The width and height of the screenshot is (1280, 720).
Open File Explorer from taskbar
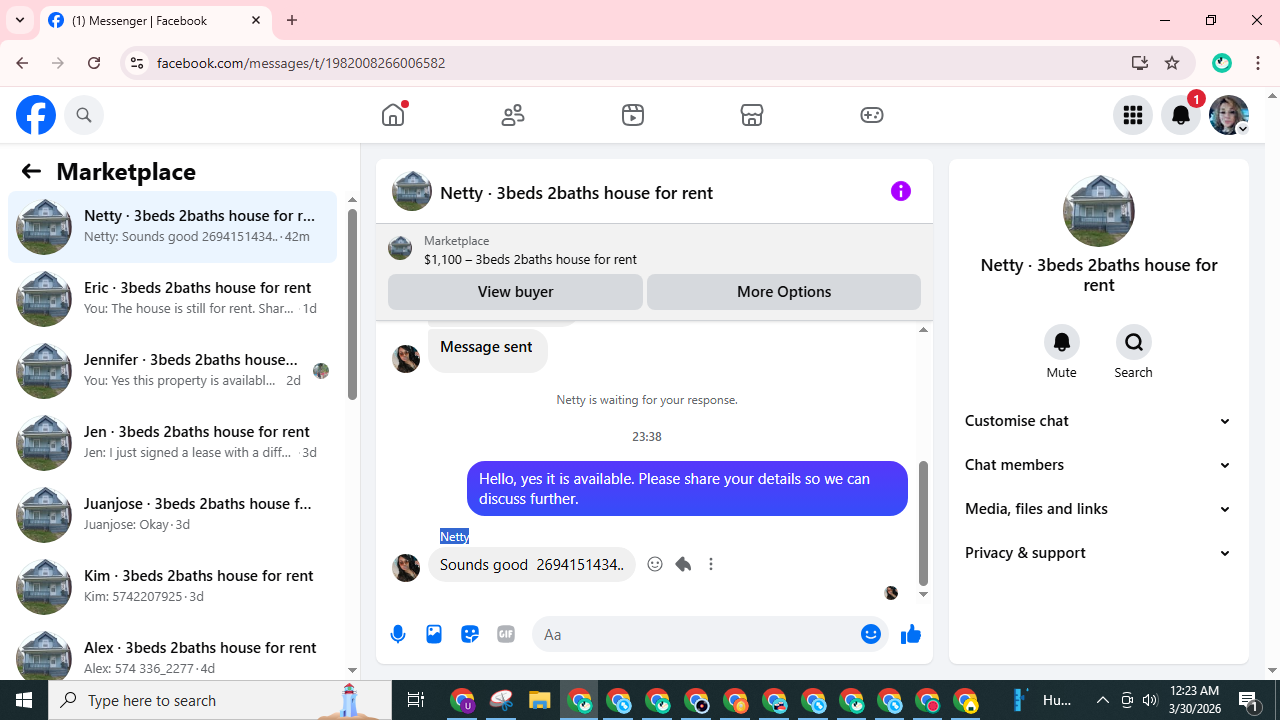click(x=540, y=700)
